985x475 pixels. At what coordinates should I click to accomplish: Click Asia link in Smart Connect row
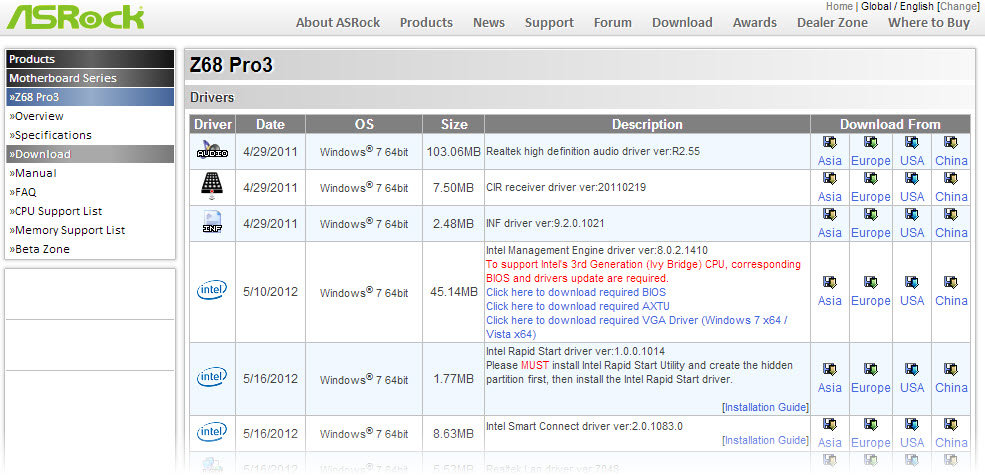[829, 443]
